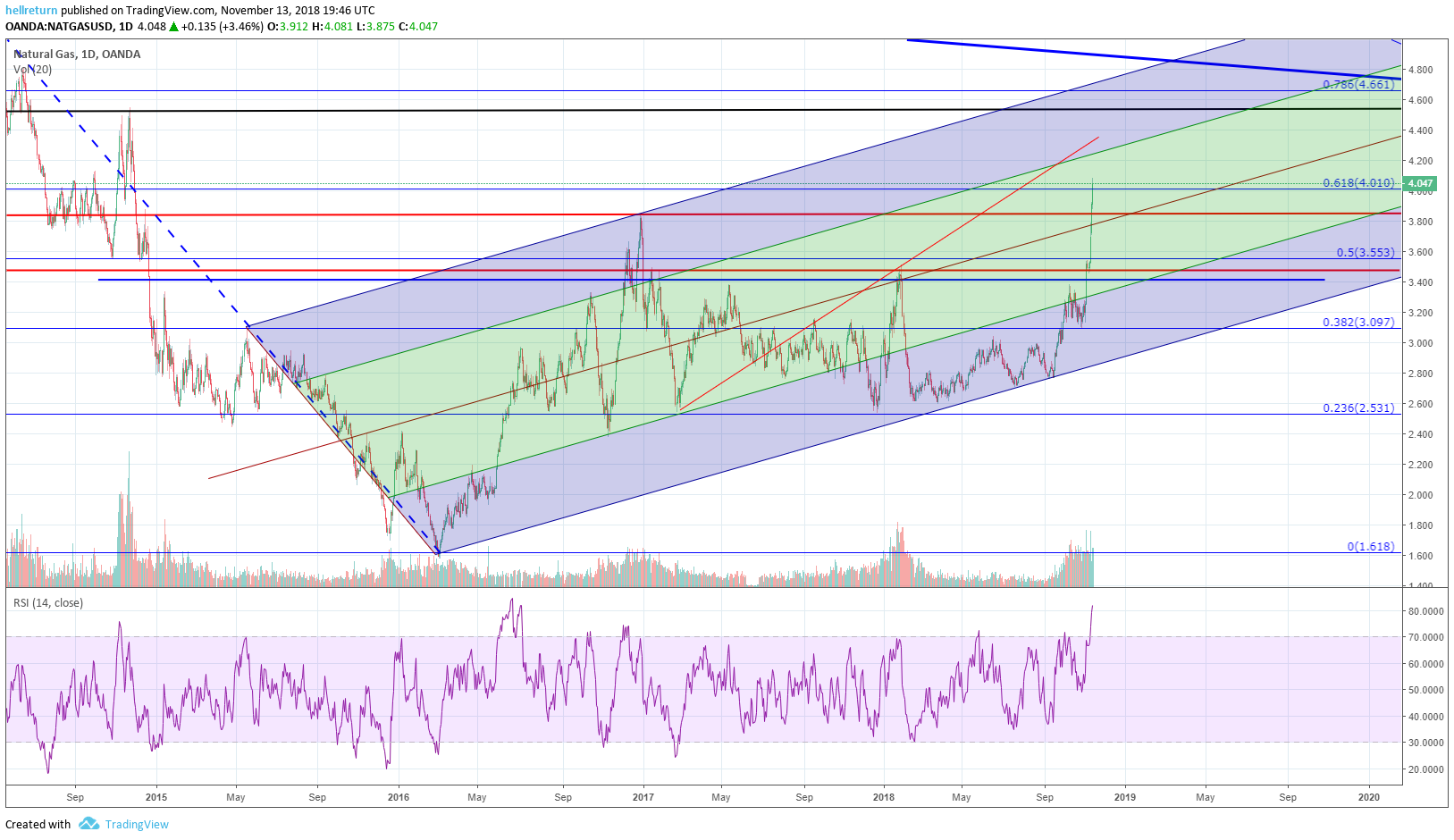The width and height of the screenshot is (1454, 840).
Task: Click the +0.135 (+3.46%) change text
Action: 223,27
